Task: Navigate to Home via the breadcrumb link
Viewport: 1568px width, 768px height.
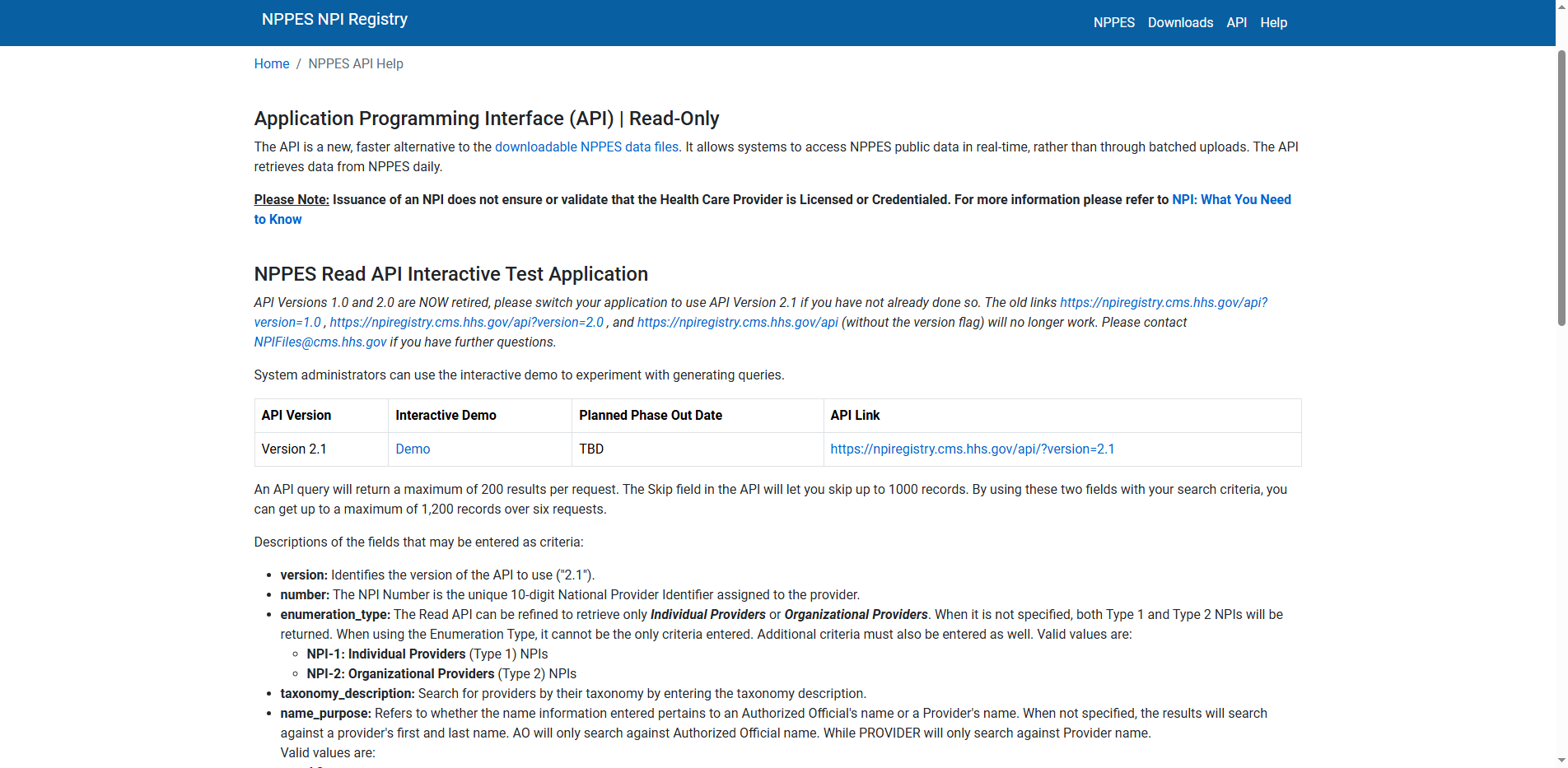Action: coord(271,63)
